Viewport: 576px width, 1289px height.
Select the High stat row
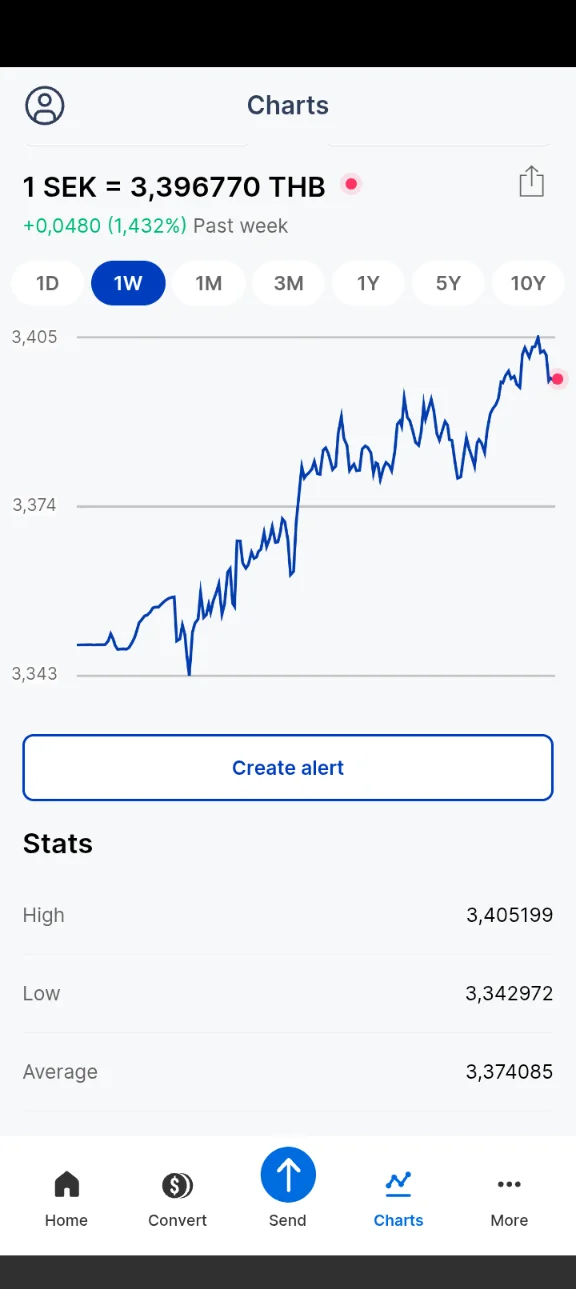288,915
